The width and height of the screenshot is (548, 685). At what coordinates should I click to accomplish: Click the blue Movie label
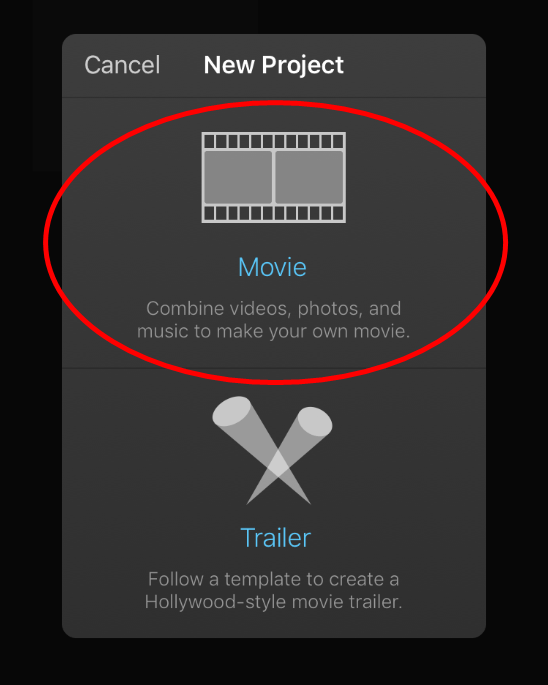coord(272,267)
